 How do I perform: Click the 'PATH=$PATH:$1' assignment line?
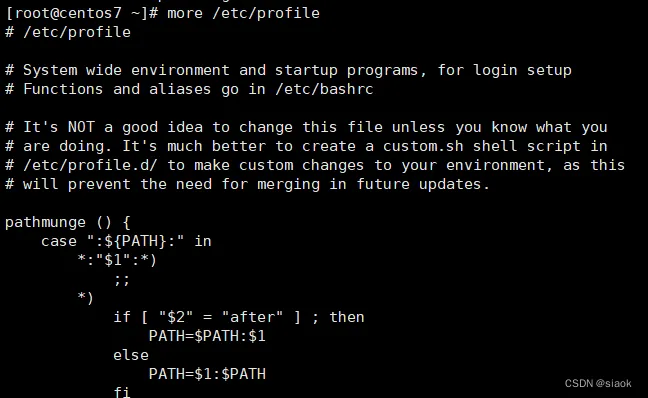click(207, 336)
